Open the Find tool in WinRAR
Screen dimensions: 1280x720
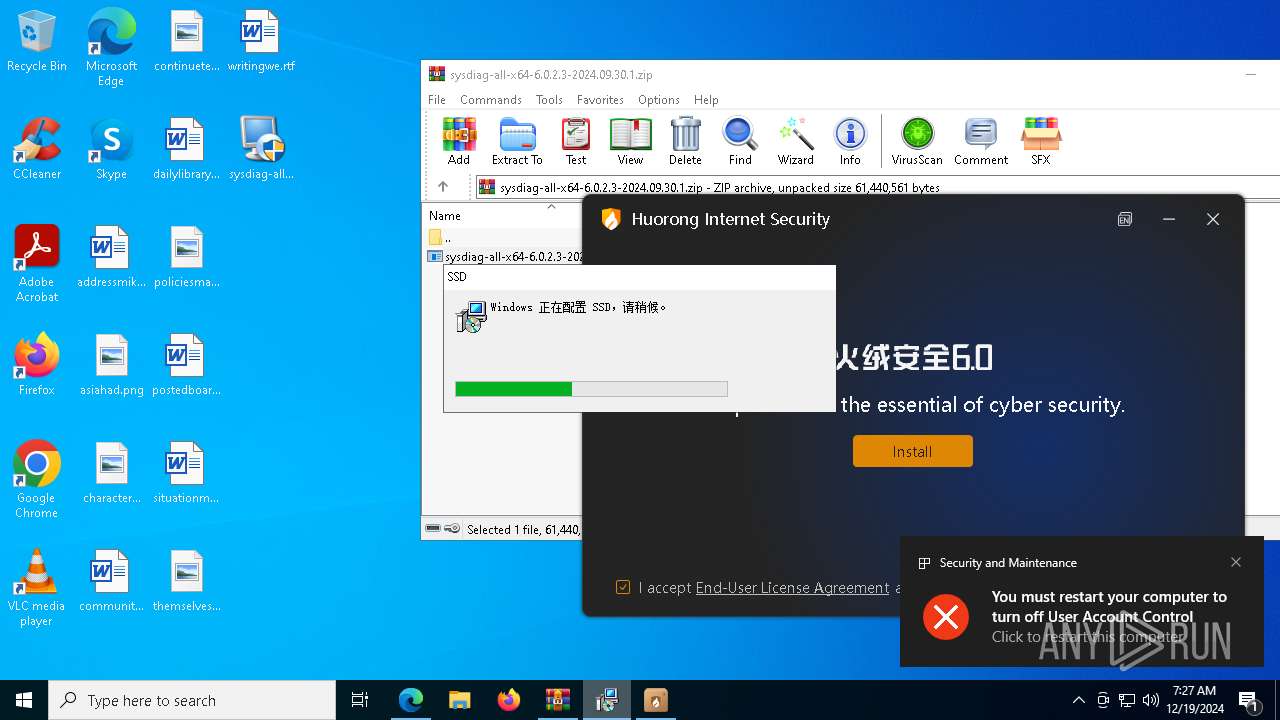(x=740, y=141)
